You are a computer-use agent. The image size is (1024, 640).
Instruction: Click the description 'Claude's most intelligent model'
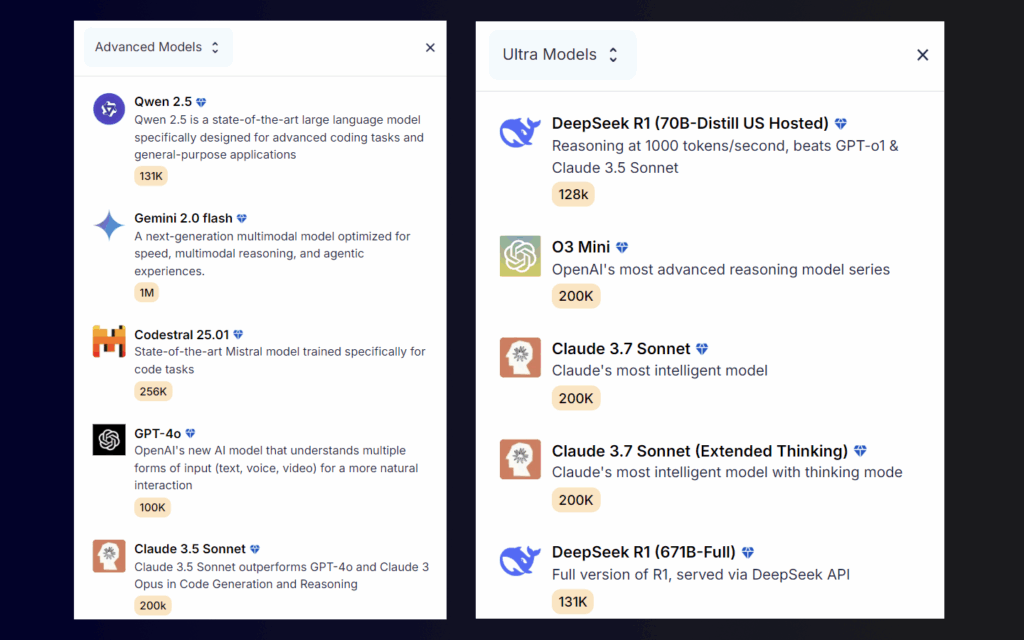660,371
